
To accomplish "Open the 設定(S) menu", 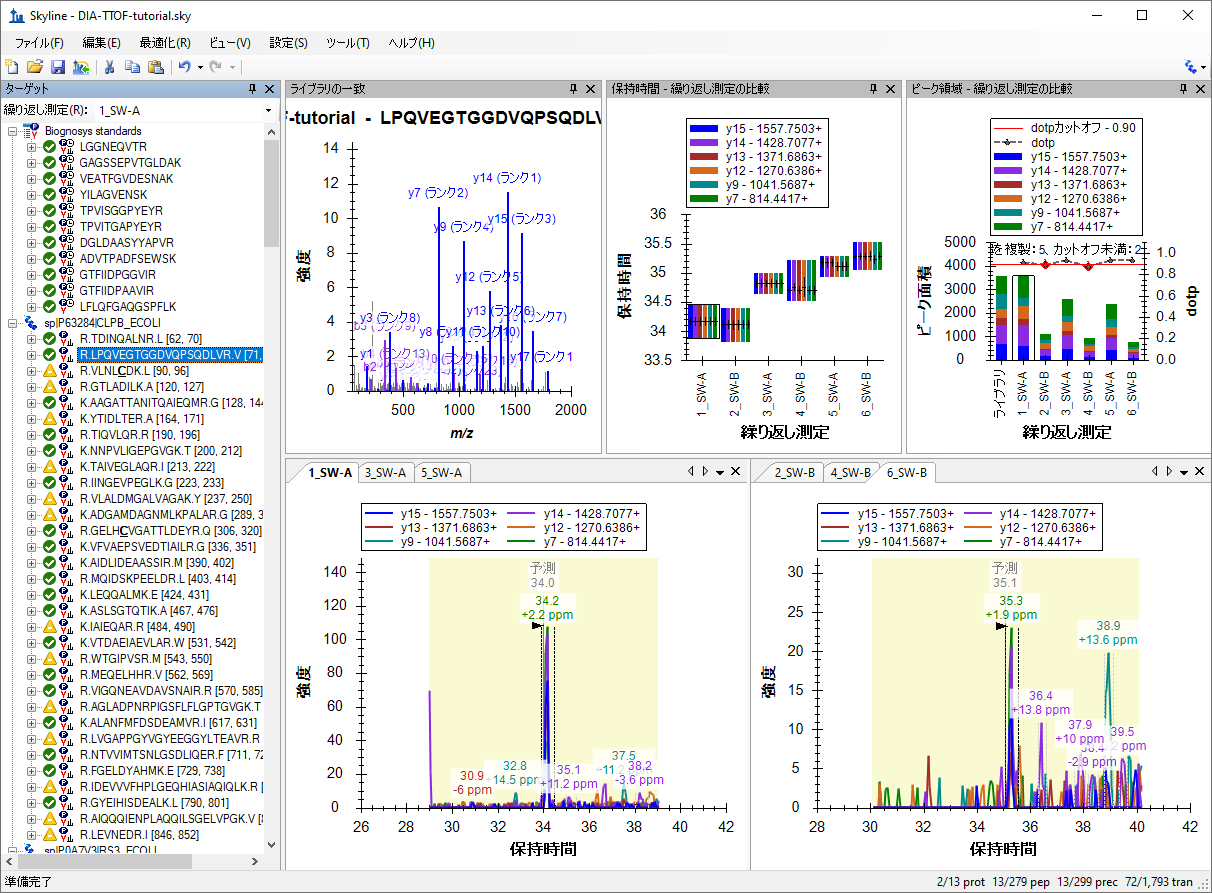I will (x=289, y=43).
